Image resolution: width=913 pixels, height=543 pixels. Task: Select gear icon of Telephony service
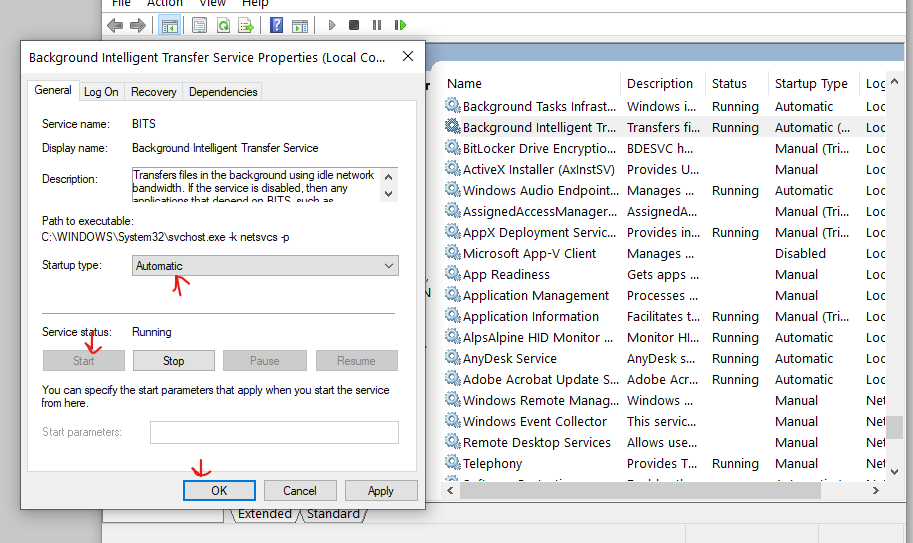click(x=452, y=462)
